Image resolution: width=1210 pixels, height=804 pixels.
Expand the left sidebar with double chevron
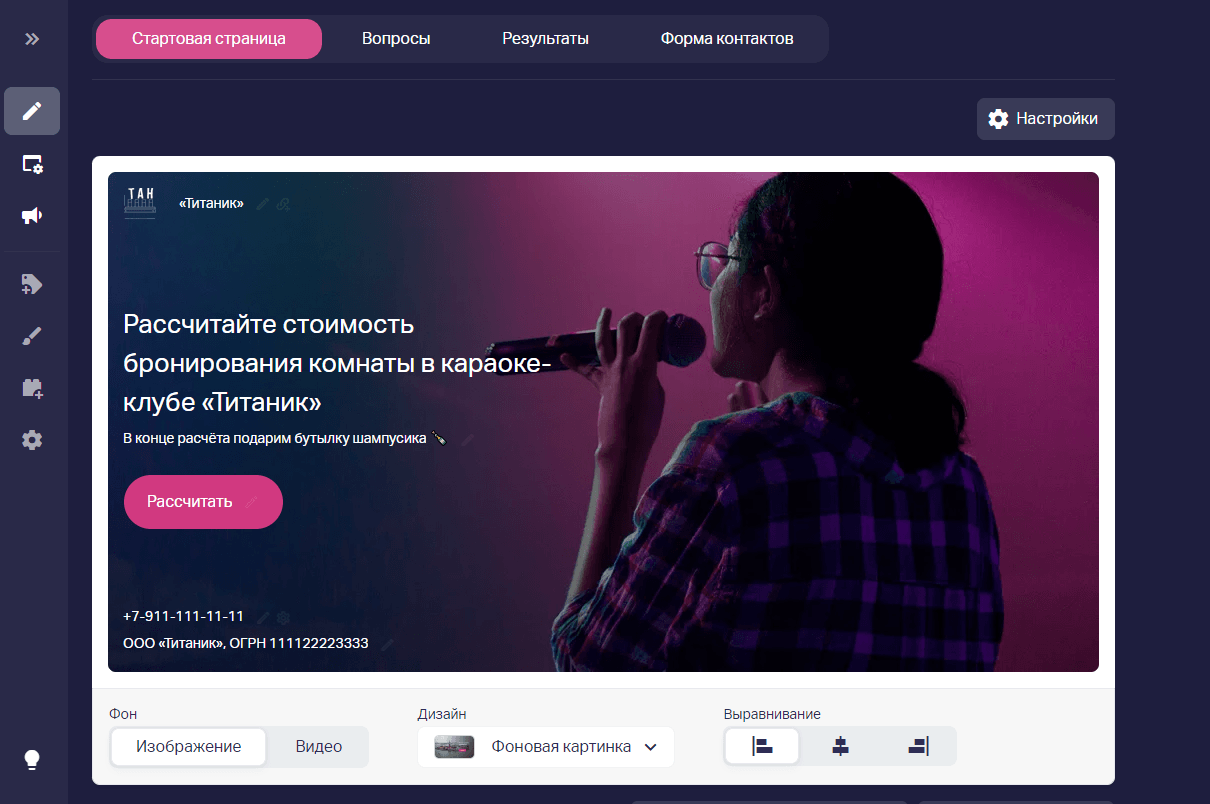[32, 39]
